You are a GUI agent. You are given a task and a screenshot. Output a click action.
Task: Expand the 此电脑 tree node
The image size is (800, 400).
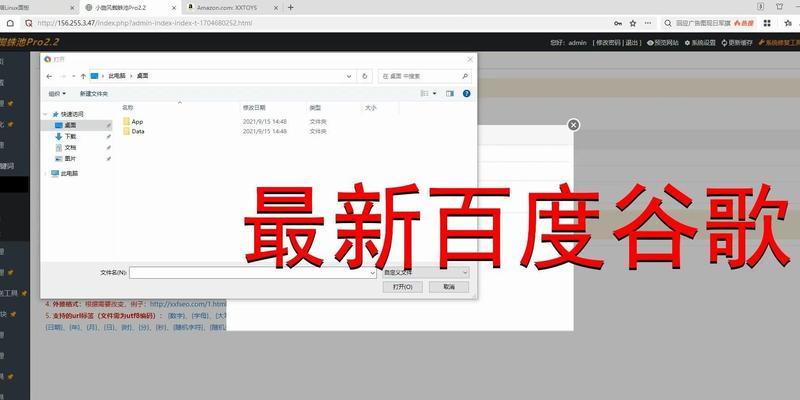click(45, 173)
